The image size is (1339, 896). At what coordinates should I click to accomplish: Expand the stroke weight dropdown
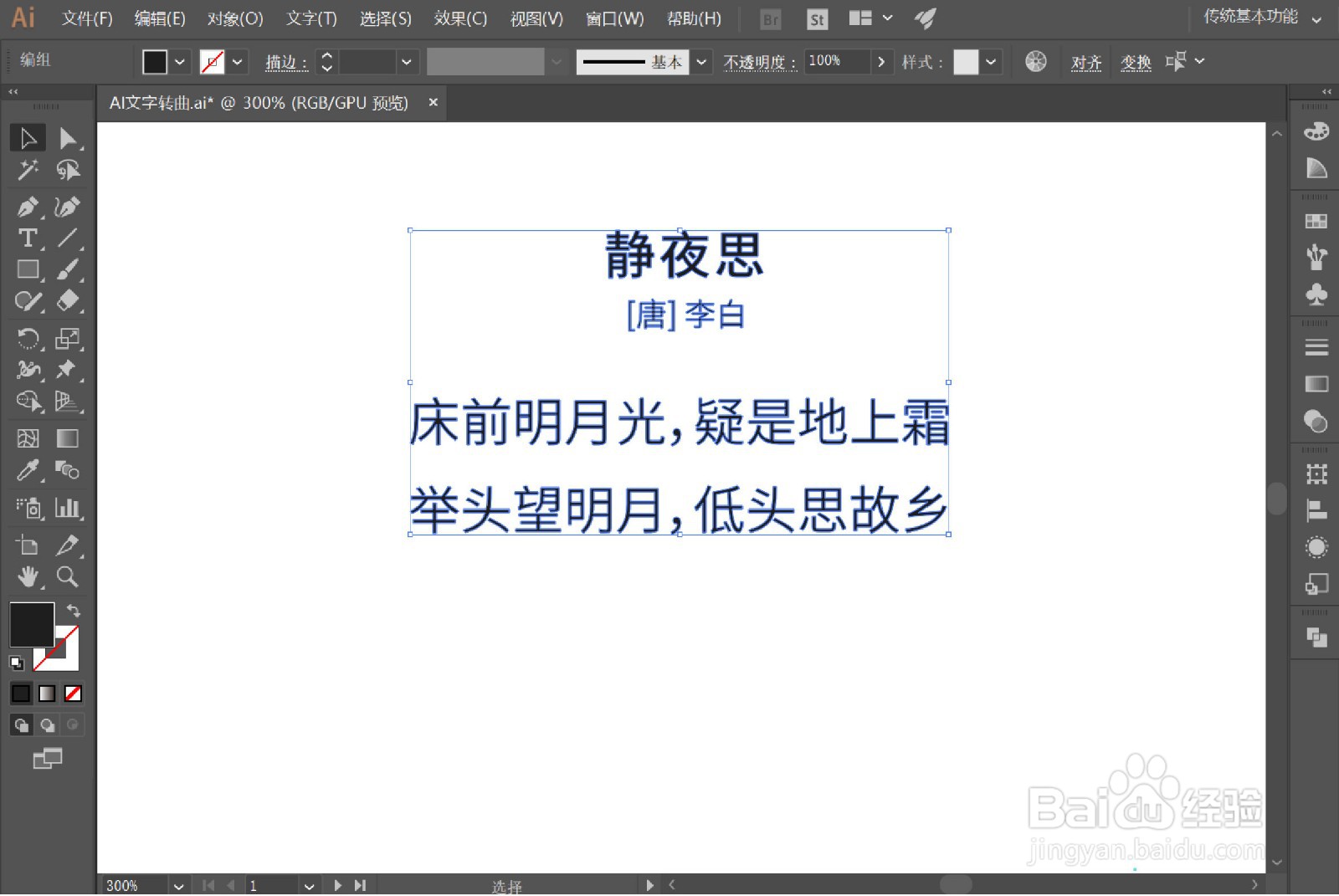(406, 61)
